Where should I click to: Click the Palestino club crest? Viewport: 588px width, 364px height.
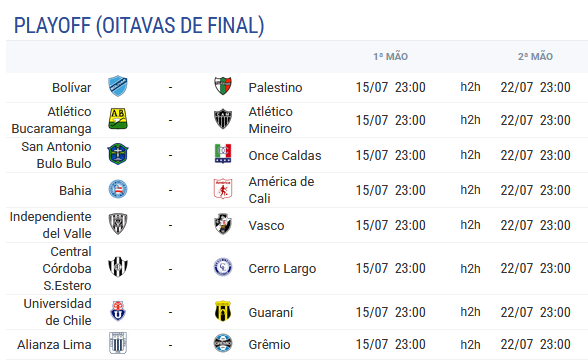(x=223, y=86)
